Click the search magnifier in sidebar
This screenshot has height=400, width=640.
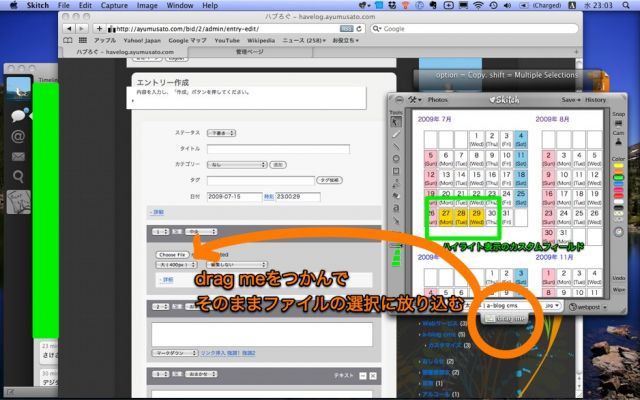coord(18,177)
